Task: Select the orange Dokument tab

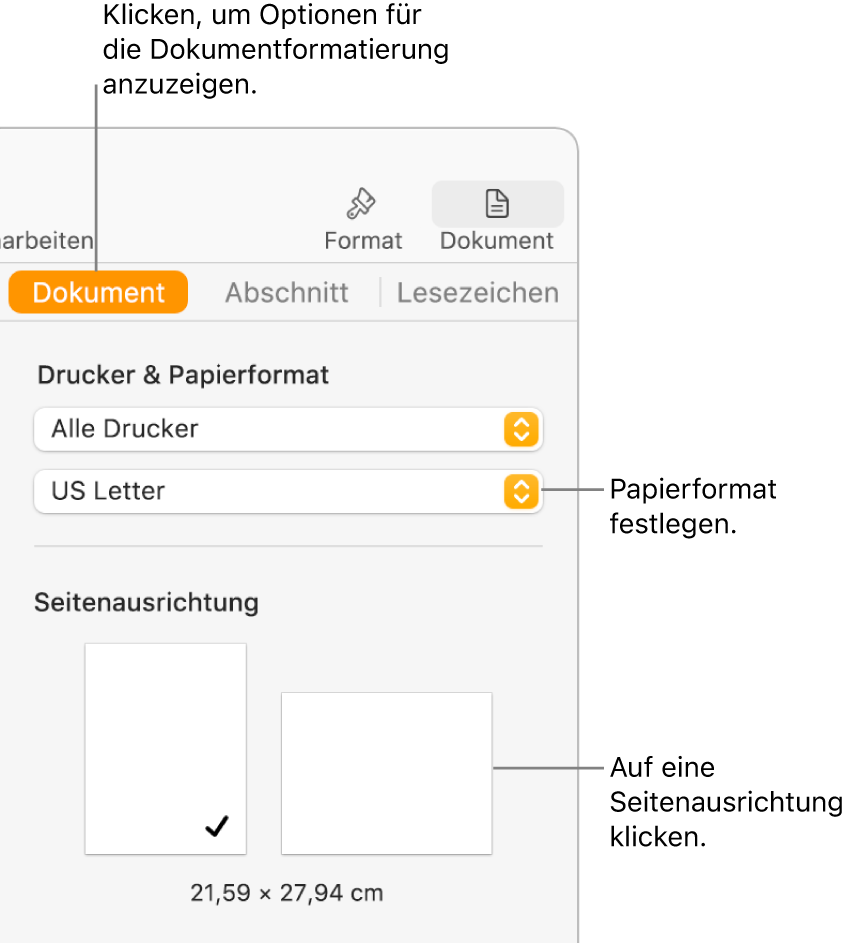Action: [97, 292]
